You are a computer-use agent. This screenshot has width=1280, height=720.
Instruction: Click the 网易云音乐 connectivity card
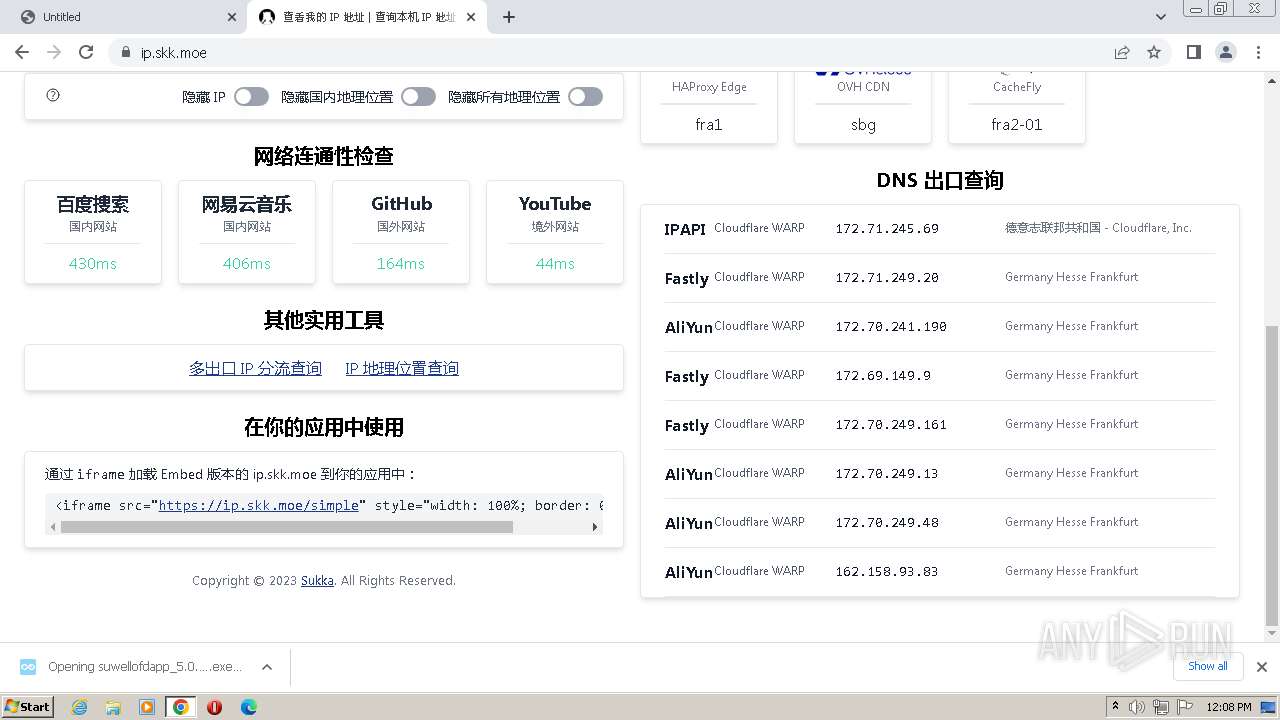coord(247,232)
